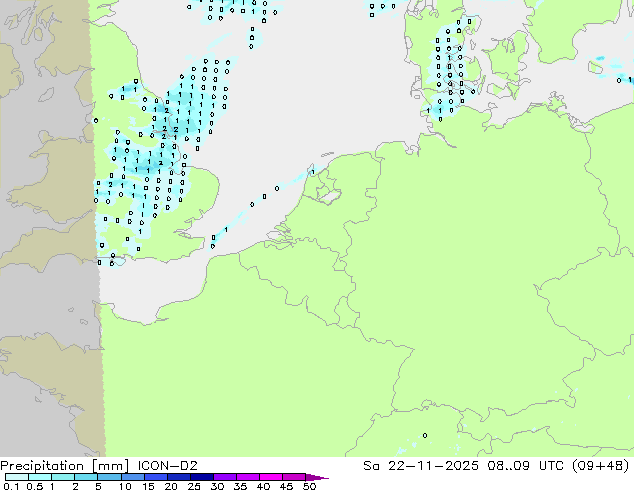Select the 40–45 mm magenta legend swatch
This screenshot has width=634, height=490.
(271, 477)
